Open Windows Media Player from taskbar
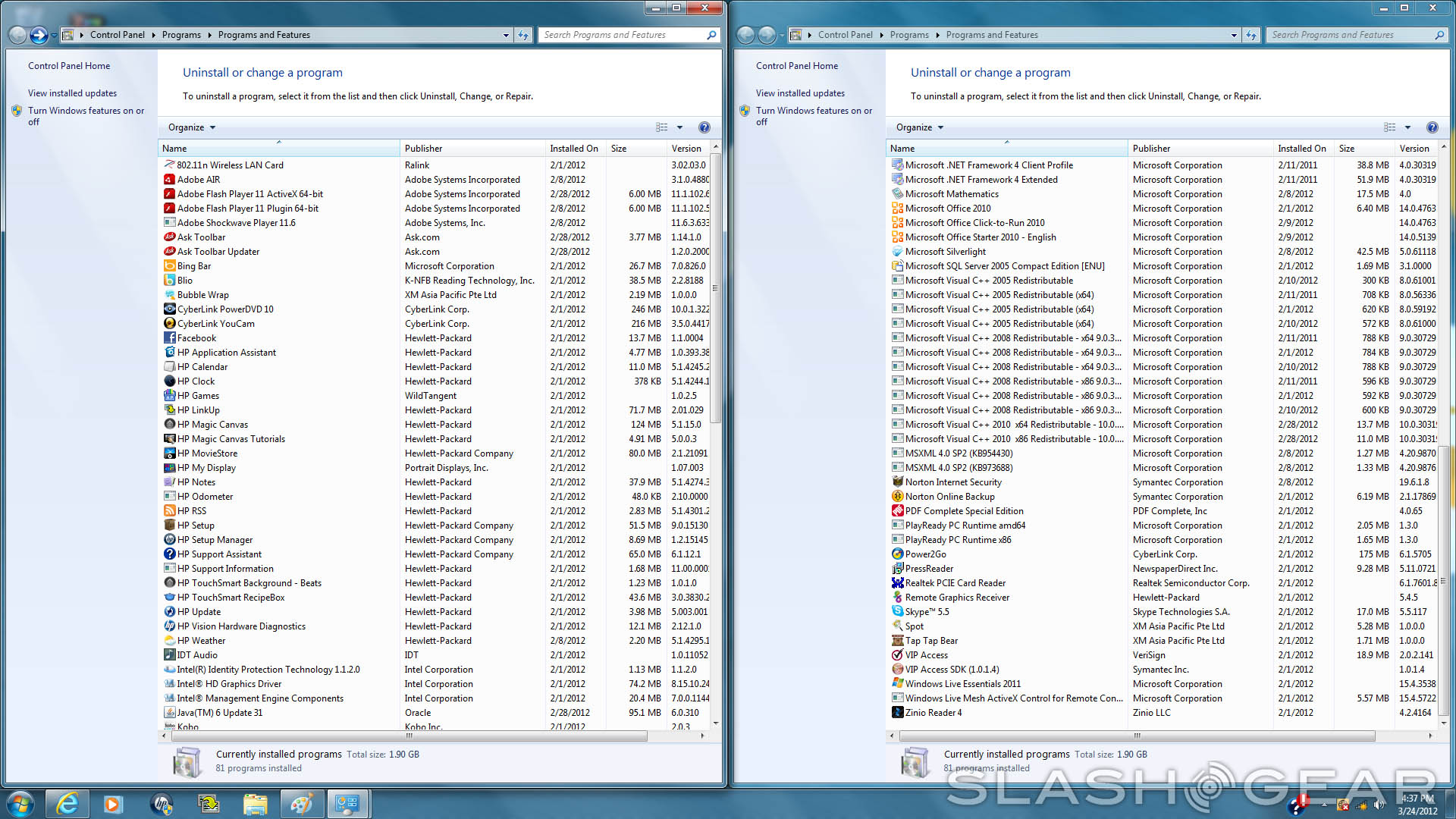The width and height of the screenshot is (1456, 819). point(113,804)
